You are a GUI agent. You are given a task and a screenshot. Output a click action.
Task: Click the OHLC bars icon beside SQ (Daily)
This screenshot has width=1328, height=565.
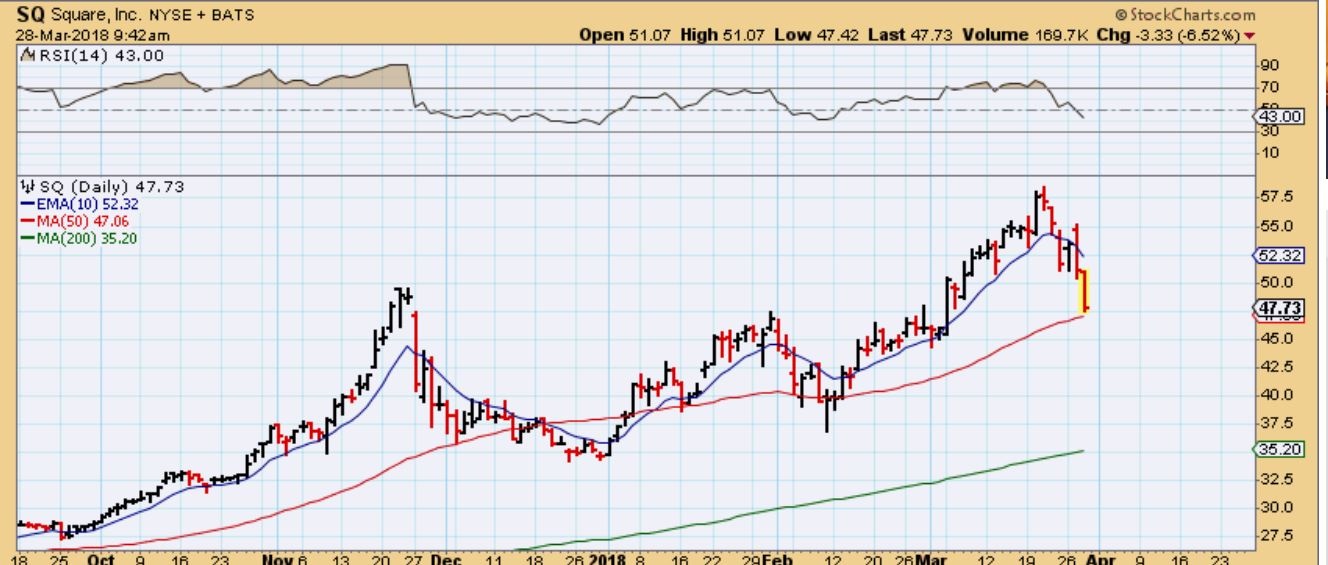(27, 187)
